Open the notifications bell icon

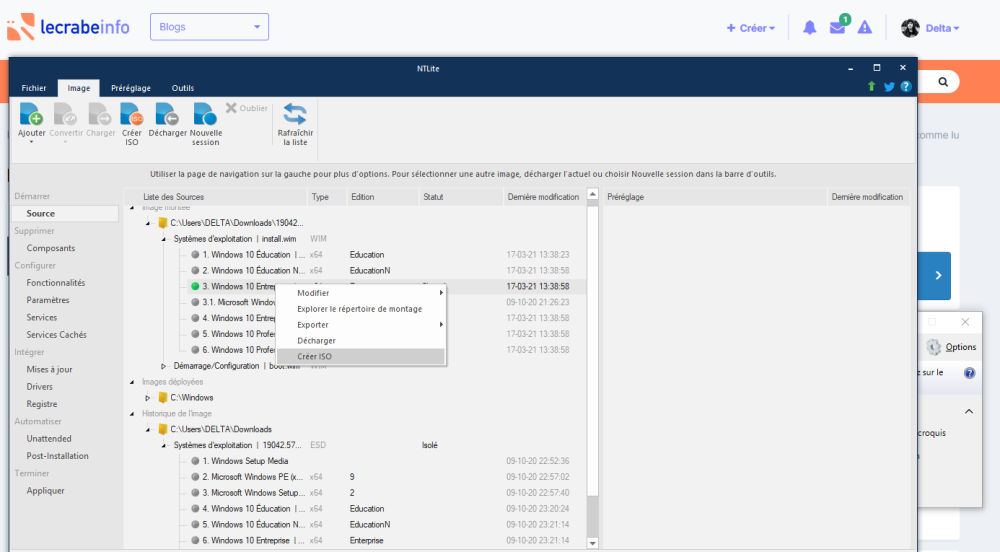810,28
